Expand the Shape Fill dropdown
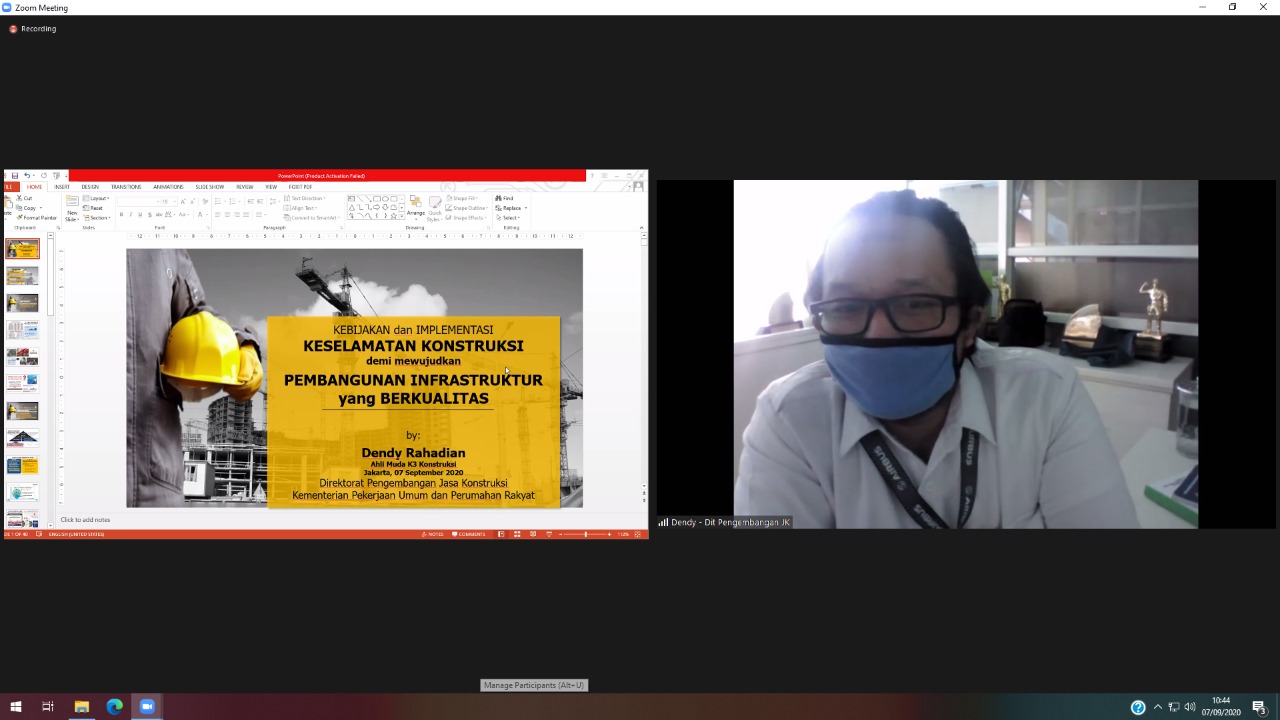Screen dimensions: 1280x720 (463, 198)
